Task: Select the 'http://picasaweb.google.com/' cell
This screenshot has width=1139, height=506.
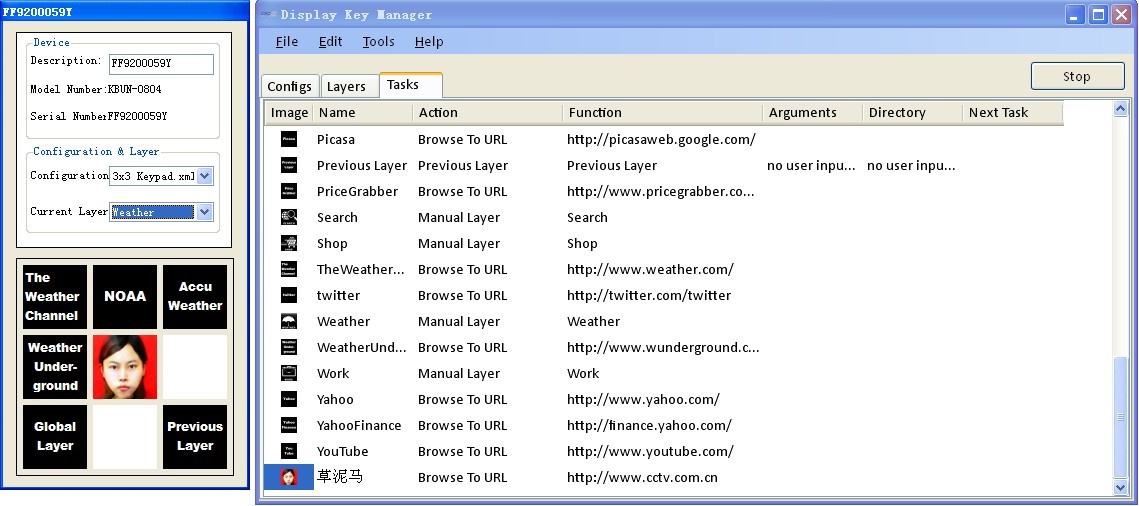Action: click(x=662, y=139)
